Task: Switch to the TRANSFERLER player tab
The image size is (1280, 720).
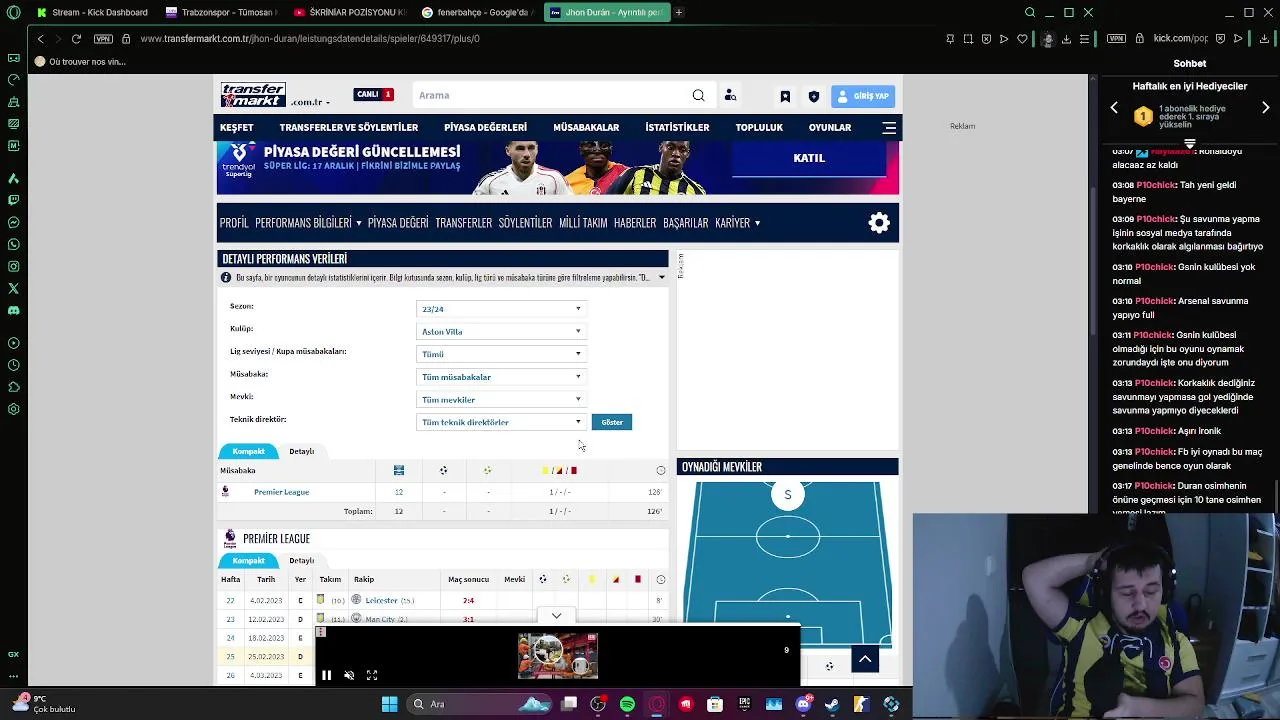Action: click(x=463, y=223)
